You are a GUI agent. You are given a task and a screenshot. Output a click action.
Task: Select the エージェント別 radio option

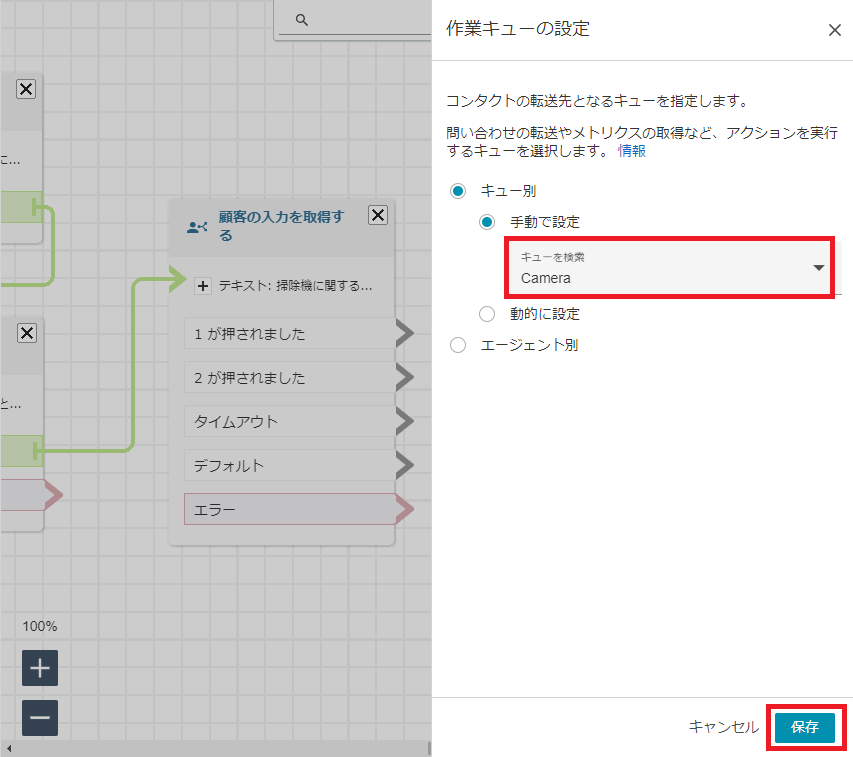click(x=458, y=345)
